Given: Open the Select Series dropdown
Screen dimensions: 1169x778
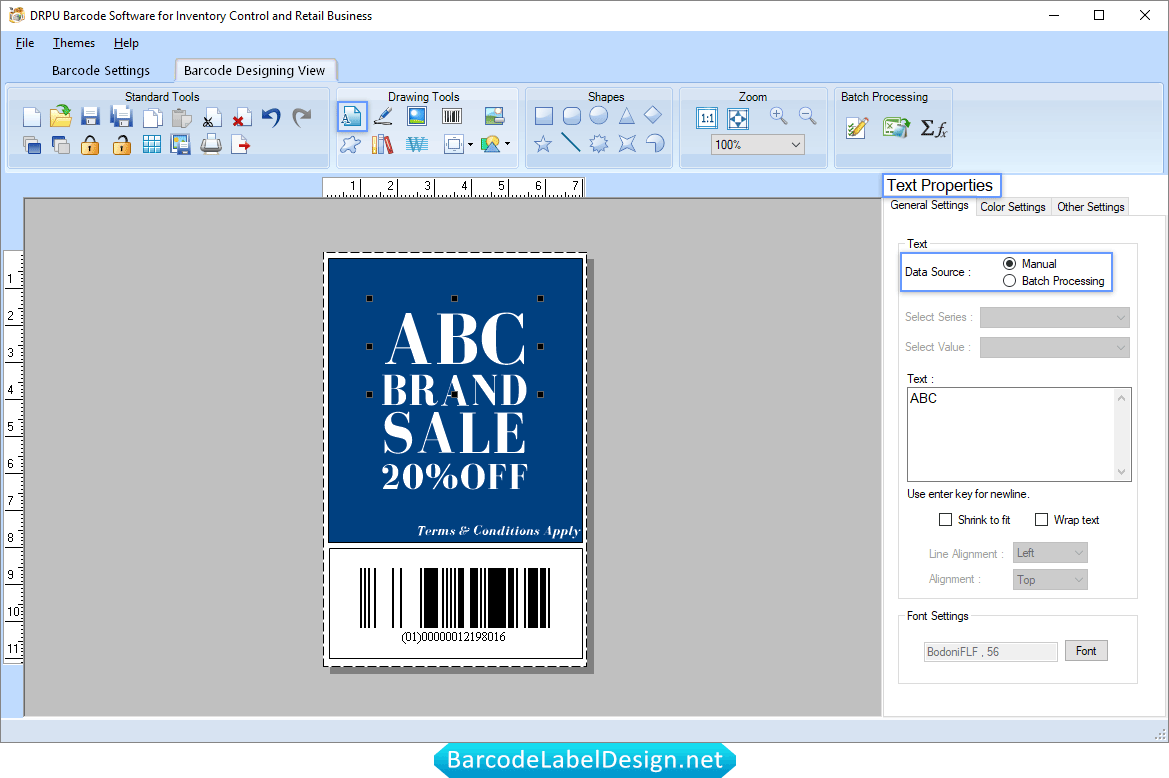Looking at the screenshot, I should click(1055, 317).
